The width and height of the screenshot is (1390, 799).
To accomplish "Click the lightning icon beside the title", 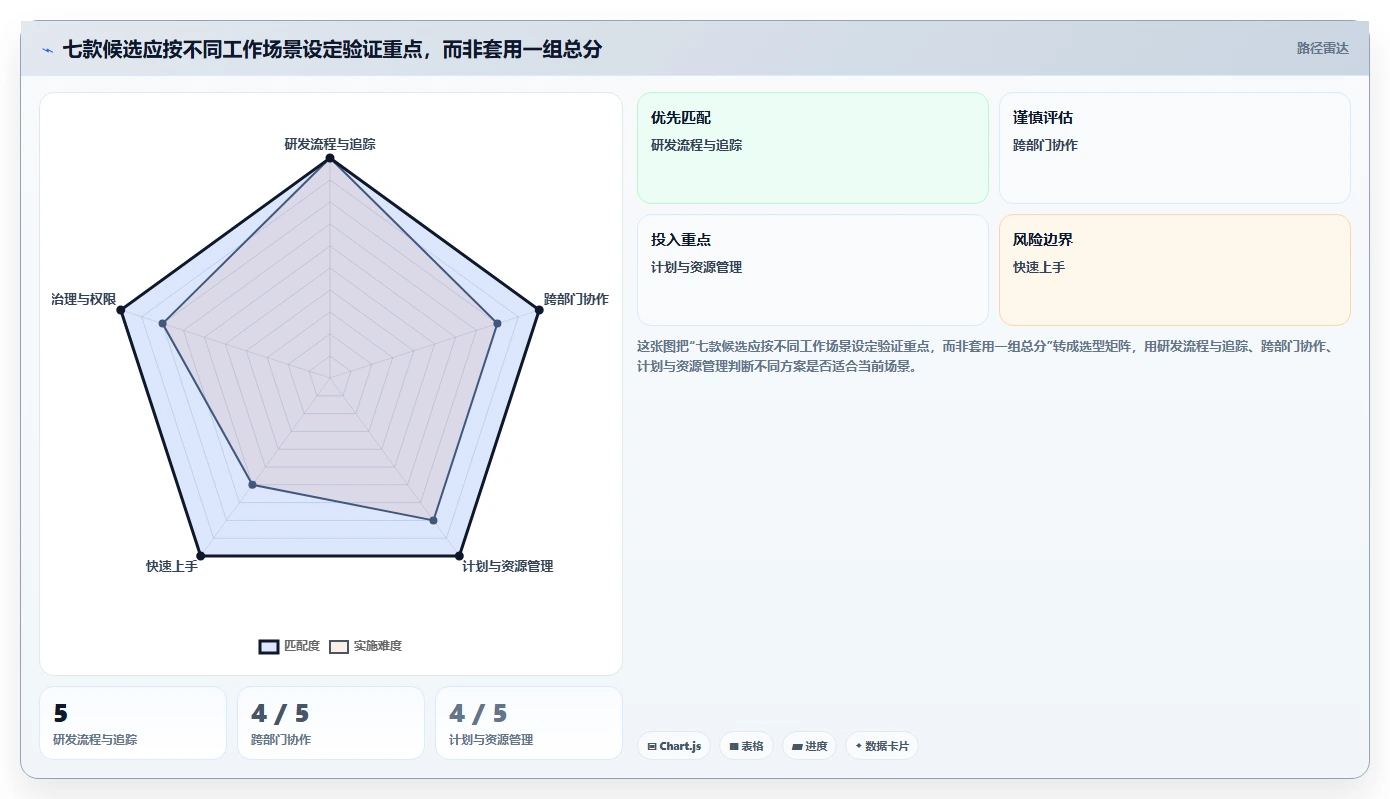I will (x=47, y=49).
